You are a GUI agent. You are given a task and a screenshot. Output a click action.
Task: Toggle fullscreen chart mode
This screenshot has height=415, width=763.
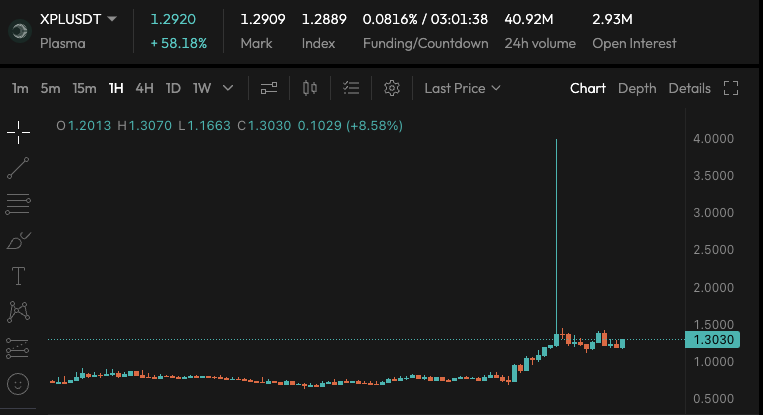[730, 88]
